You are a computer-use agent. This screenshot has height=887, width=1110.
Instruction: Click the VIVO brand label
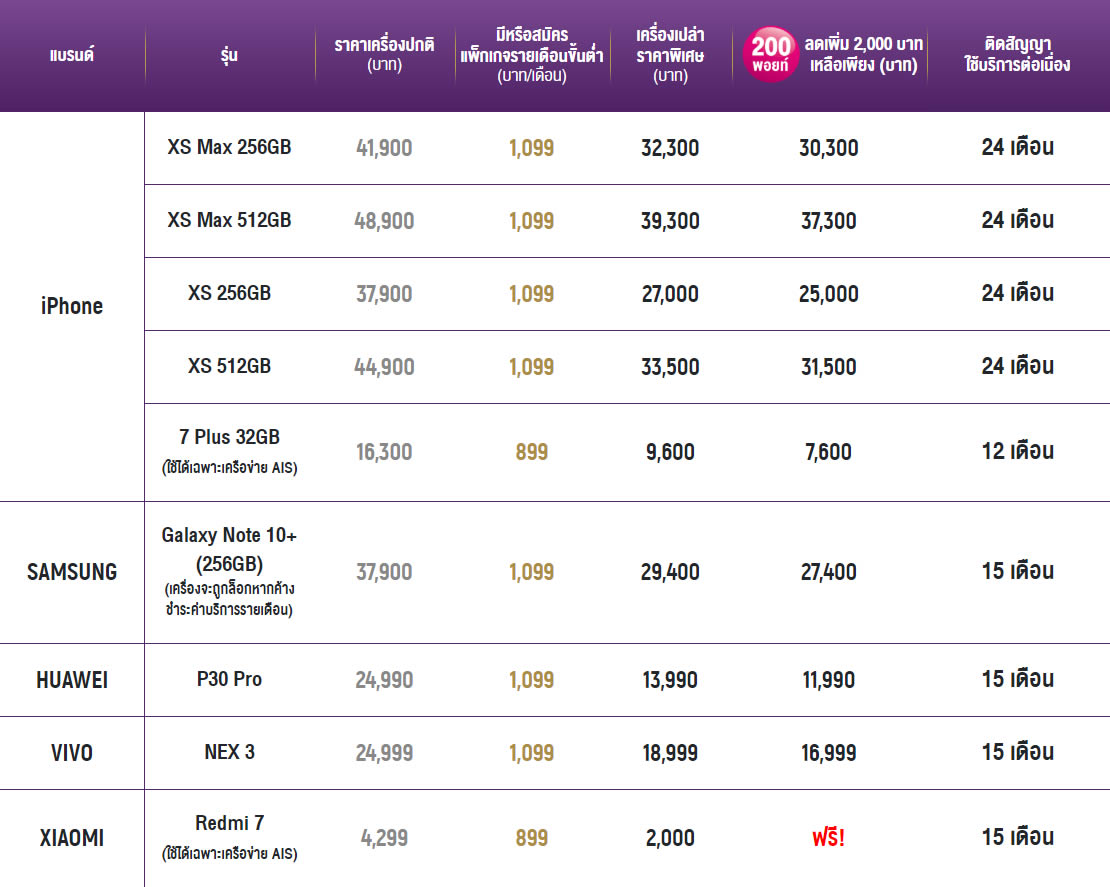tap(72, 753)
